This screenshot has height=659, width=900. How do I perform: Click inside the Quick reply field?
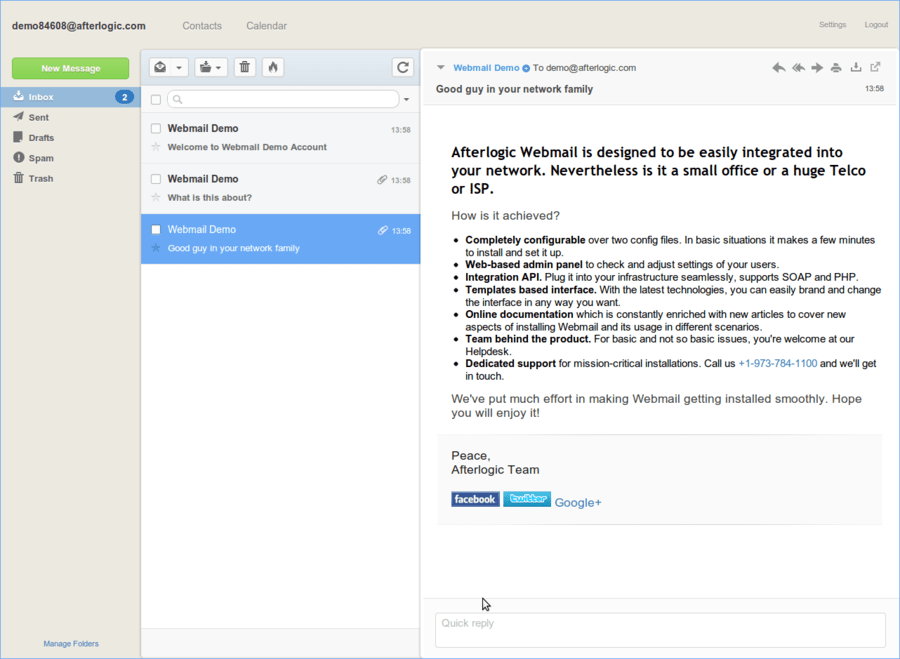pyautogui.click(x=660, y=625)
